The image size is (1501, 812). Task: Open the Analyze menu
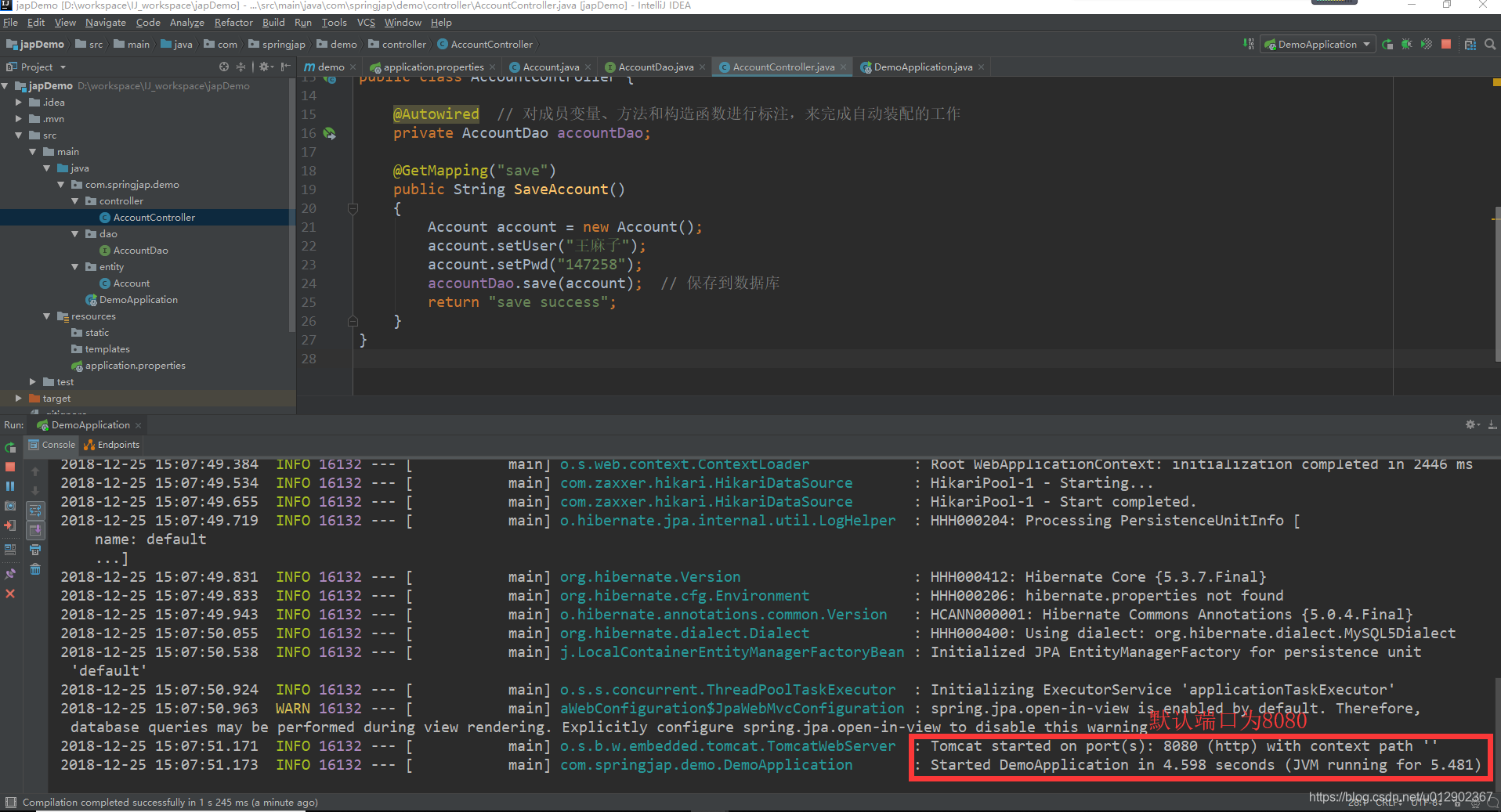pos(186,23)
